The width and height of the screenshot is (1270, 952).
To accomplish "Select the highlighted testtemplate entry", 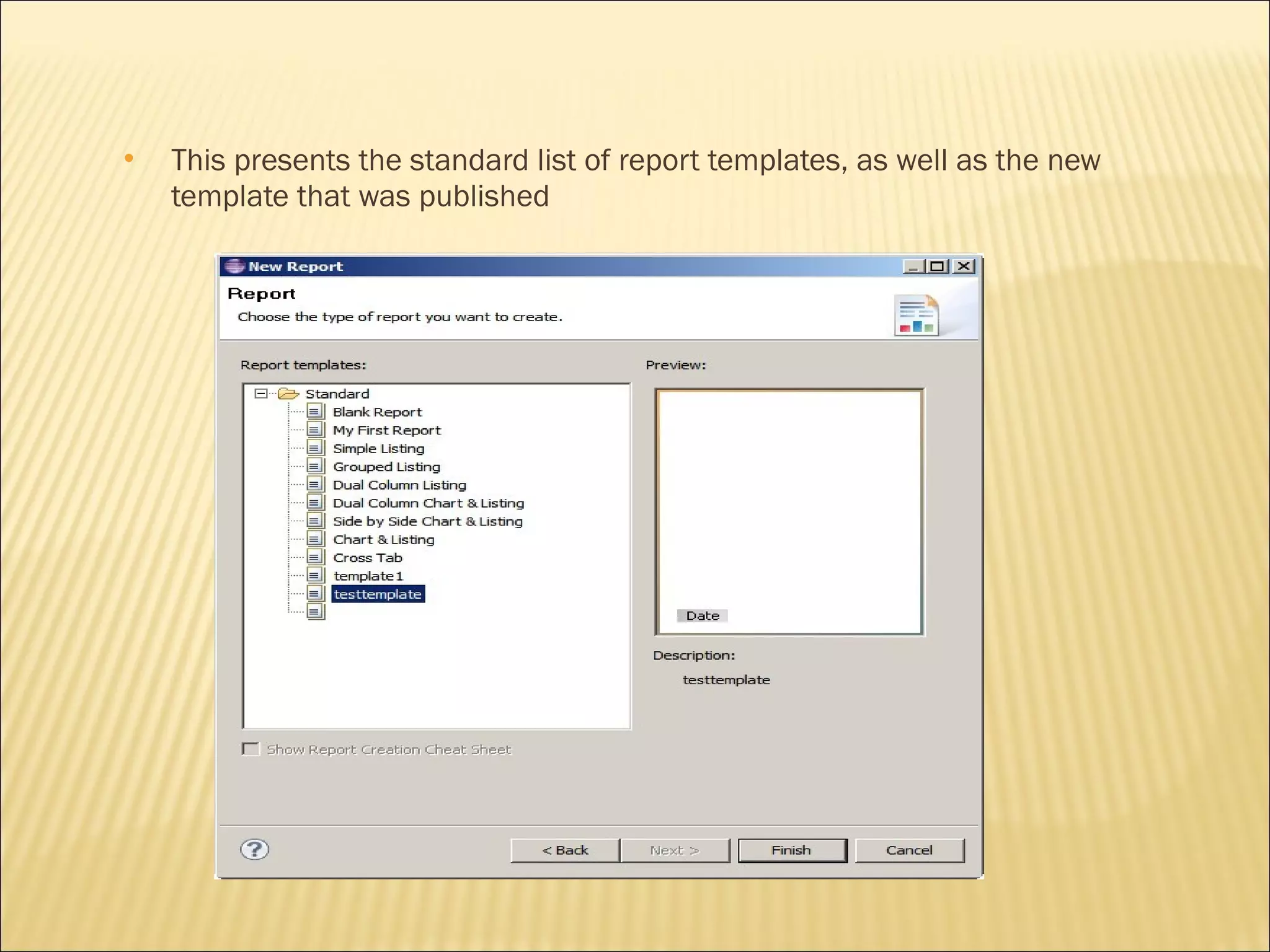I will coord(378,594).
